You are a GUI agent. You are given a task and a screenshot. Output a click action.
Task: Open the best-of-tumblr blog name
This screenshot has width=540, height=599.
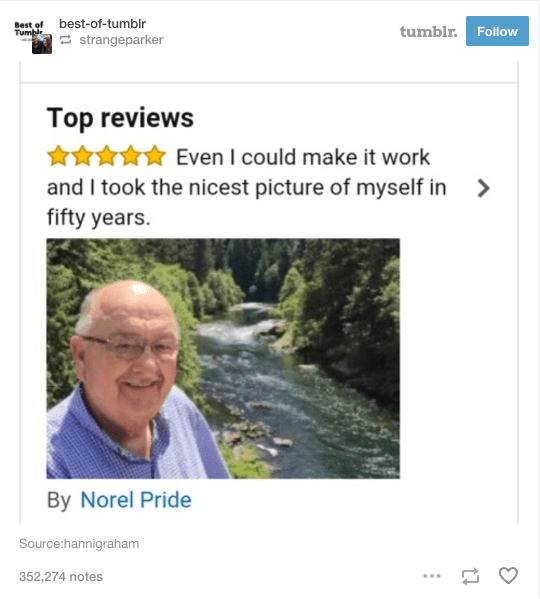pyautogui.click(x=102, y=24)
